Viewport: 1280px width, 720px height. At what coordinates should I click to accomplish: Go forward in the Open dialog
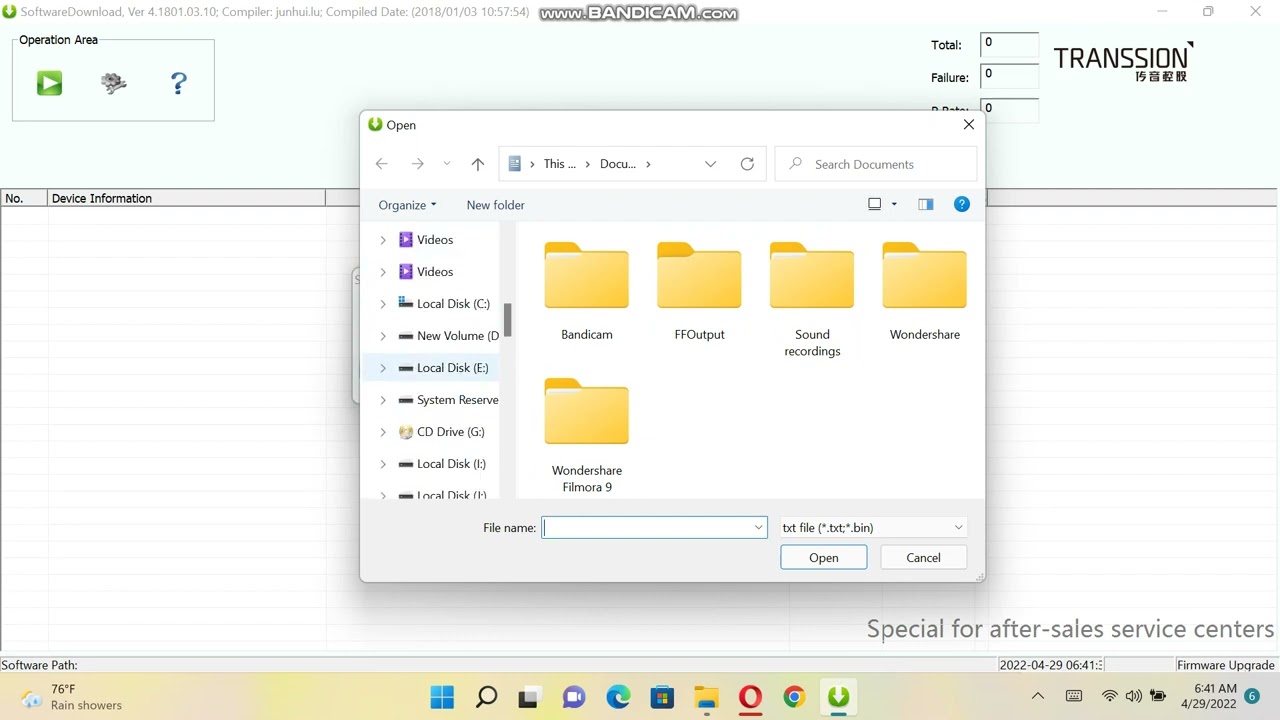417,164
